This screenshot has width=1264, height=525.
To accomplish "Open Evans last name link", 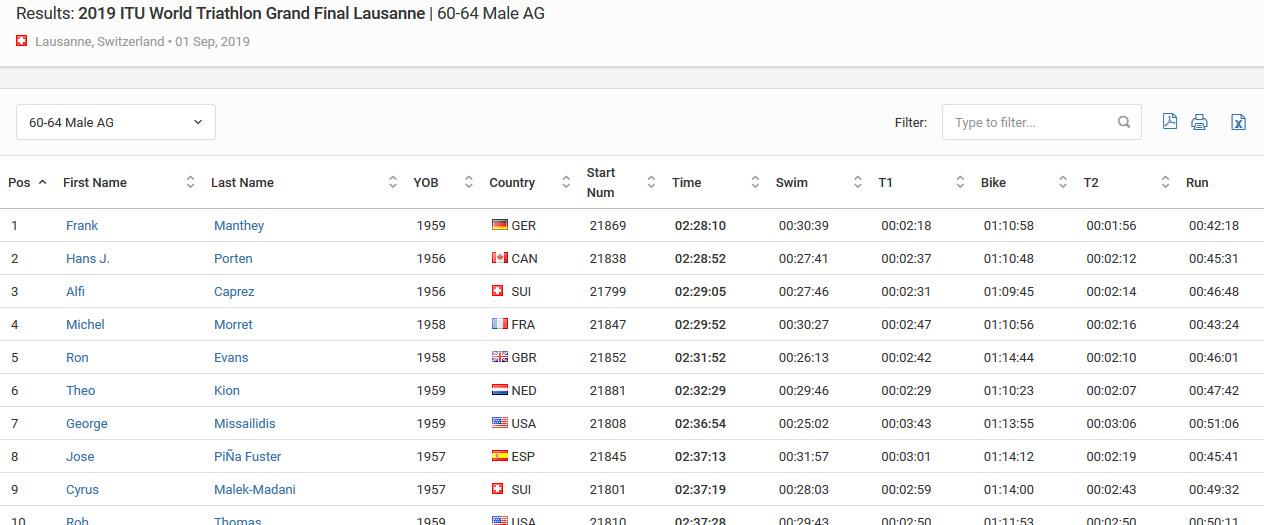I will point(231,357).
